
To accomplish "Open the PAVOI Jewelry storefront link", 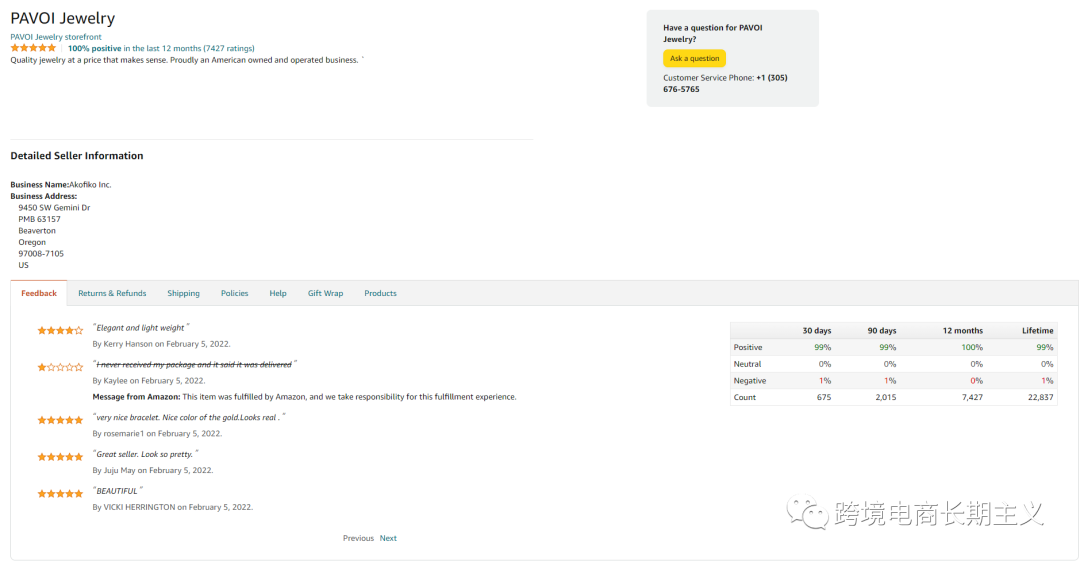I will click(56, 37).
